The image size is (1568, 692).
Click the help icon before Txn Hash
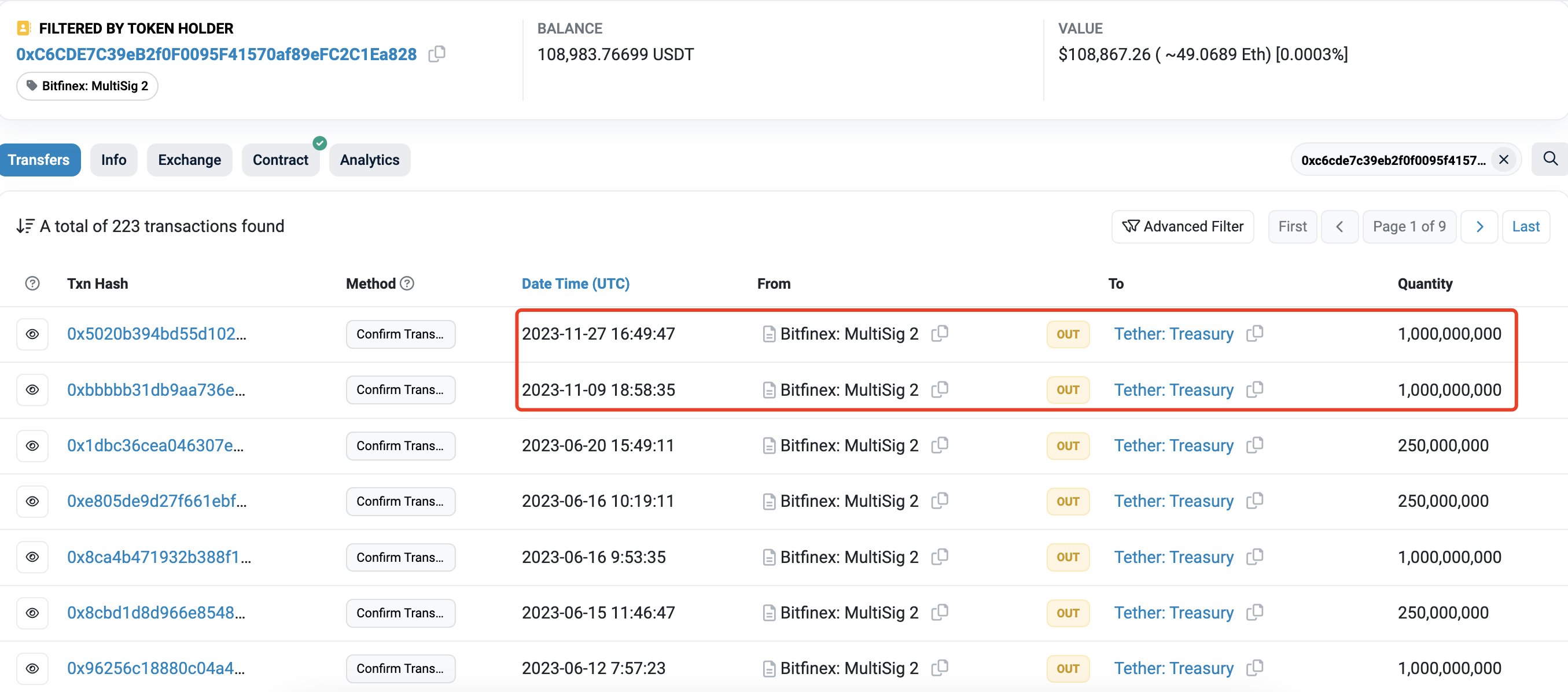click(x=32, y=284)
